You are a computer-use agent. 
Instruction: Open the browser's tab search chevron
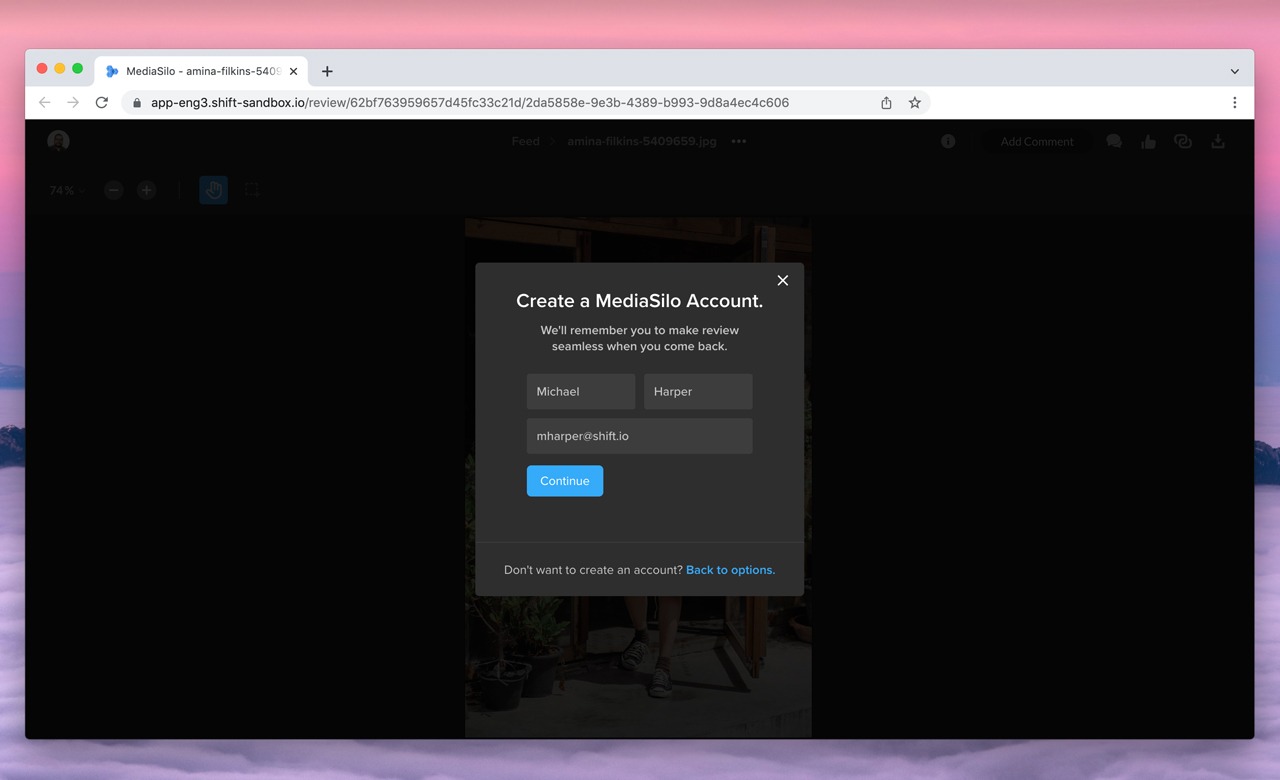tap(1235, 70)
